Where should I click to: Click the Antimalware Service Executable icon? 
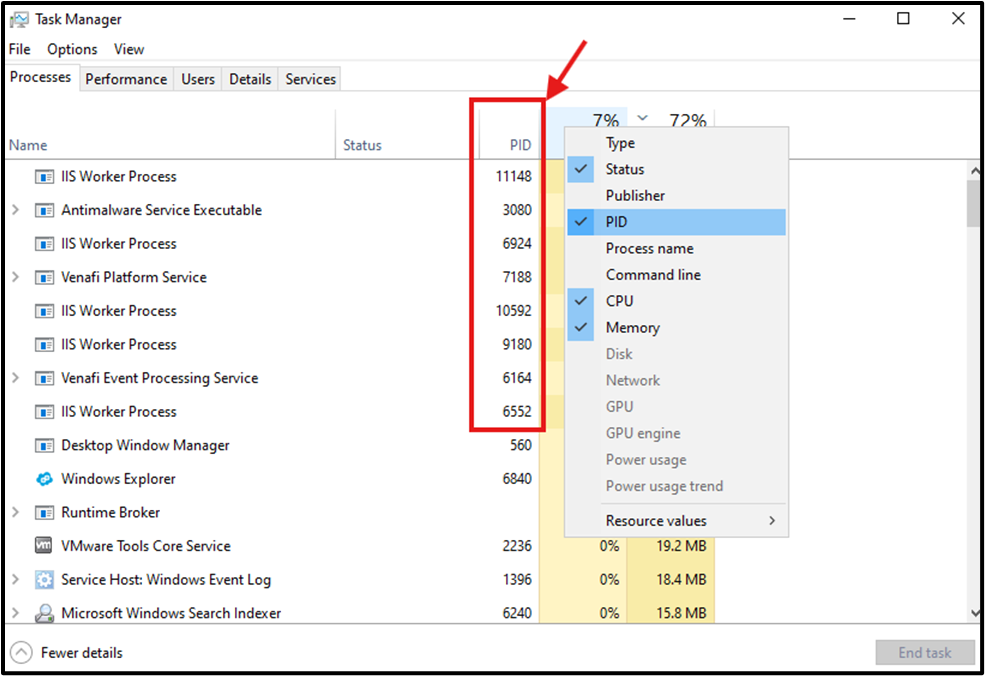pyautogui.click(x=44, y=210)
